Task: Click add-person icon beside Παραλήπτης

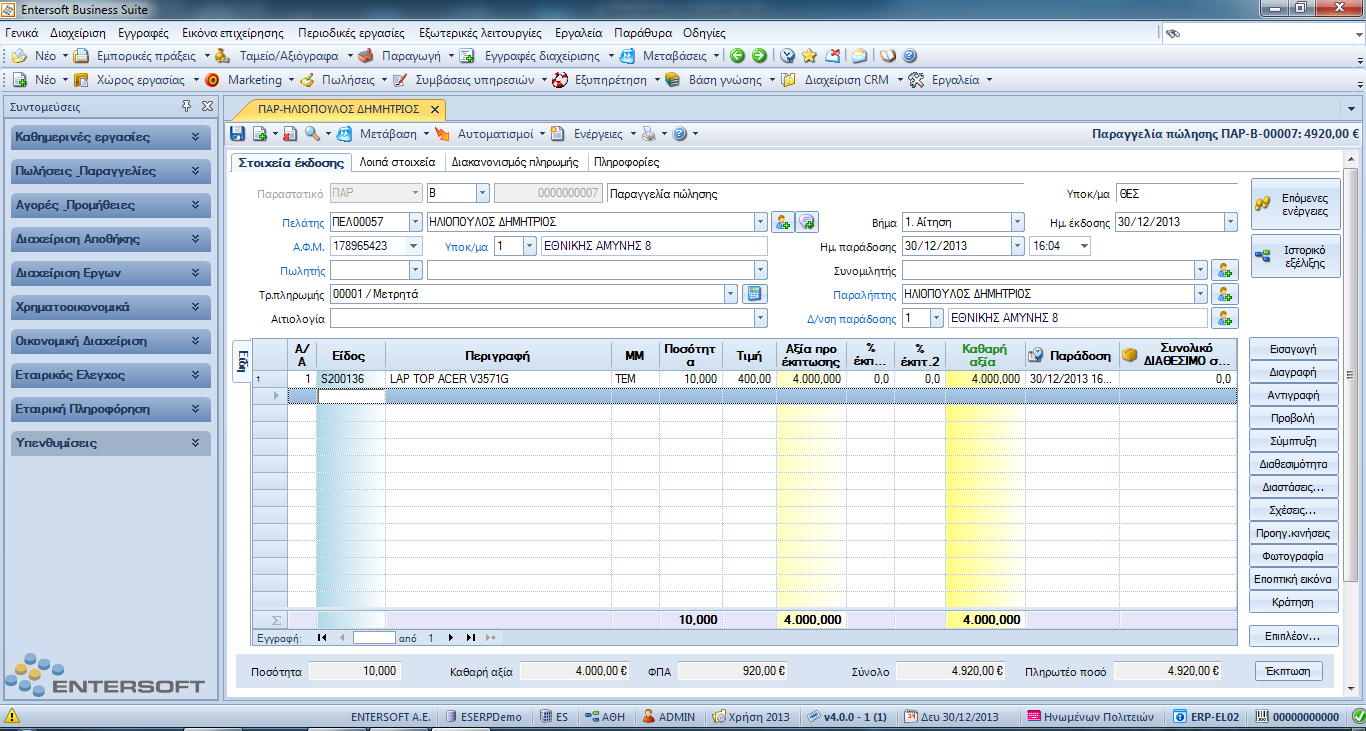Action: (1224, 293)
